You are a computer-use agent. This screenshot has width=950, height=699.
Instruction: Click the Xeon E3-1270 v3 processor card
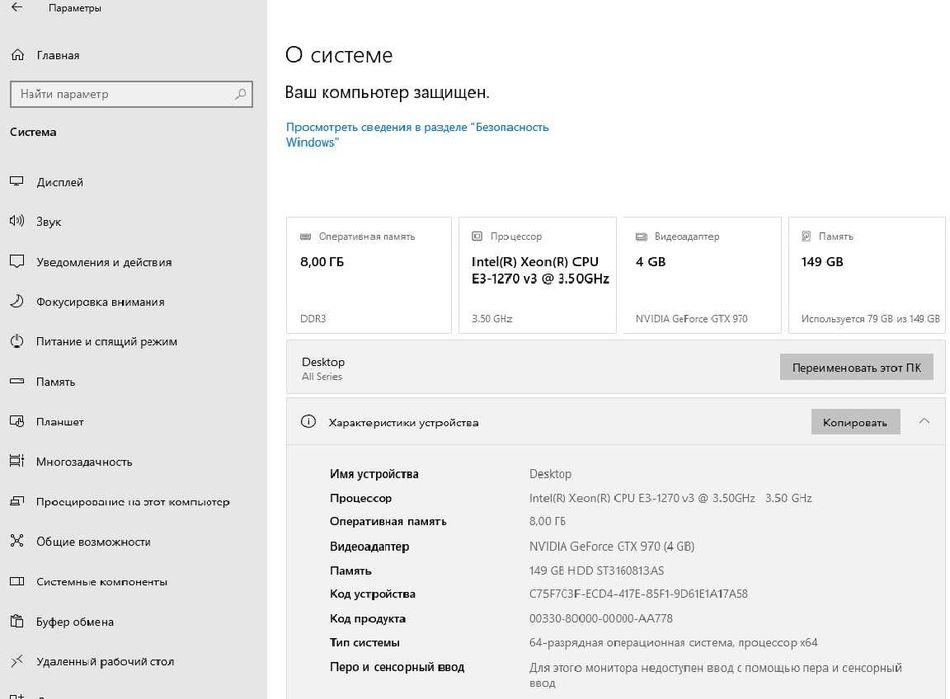click(537, 275)
